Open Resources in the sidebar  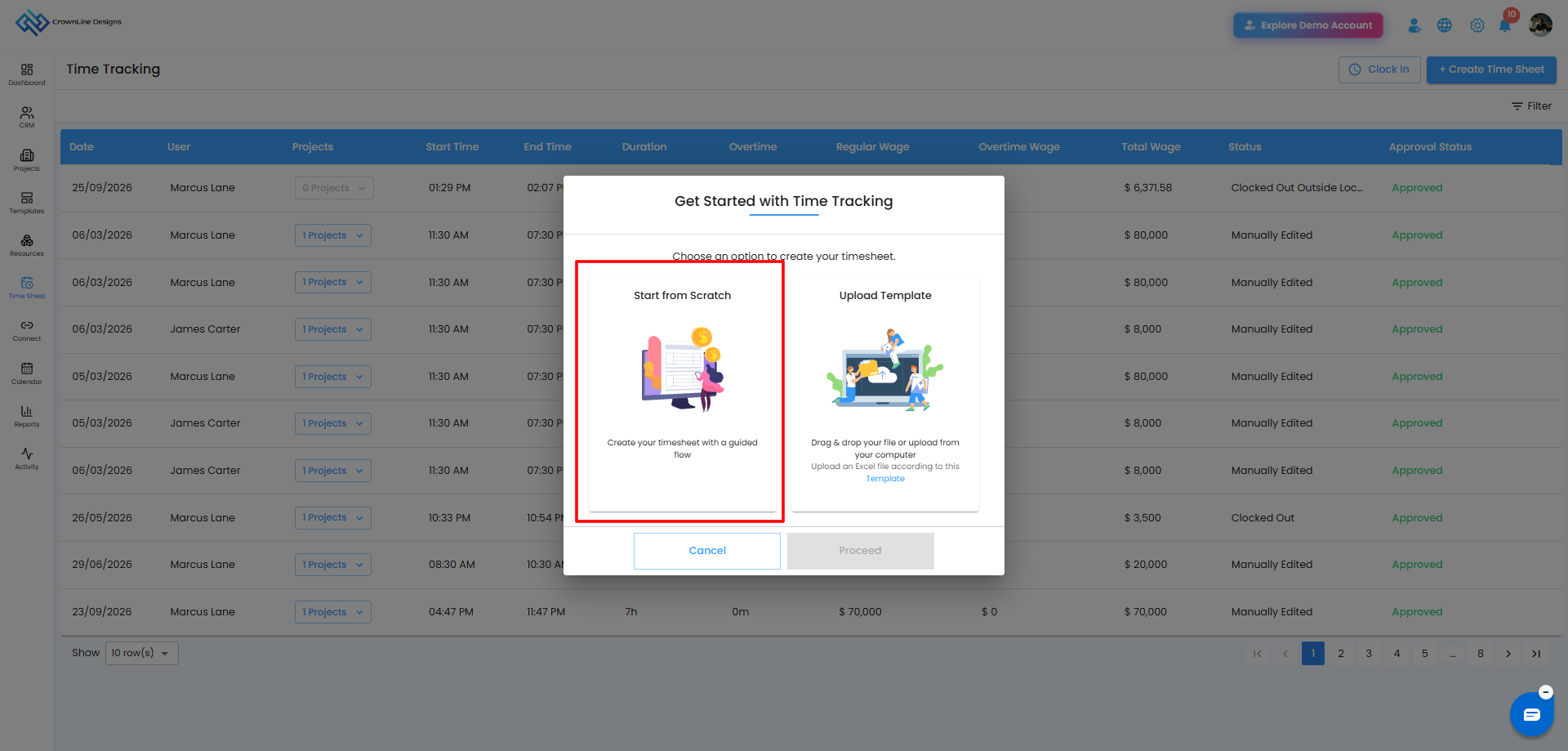[x=27, y=245]
